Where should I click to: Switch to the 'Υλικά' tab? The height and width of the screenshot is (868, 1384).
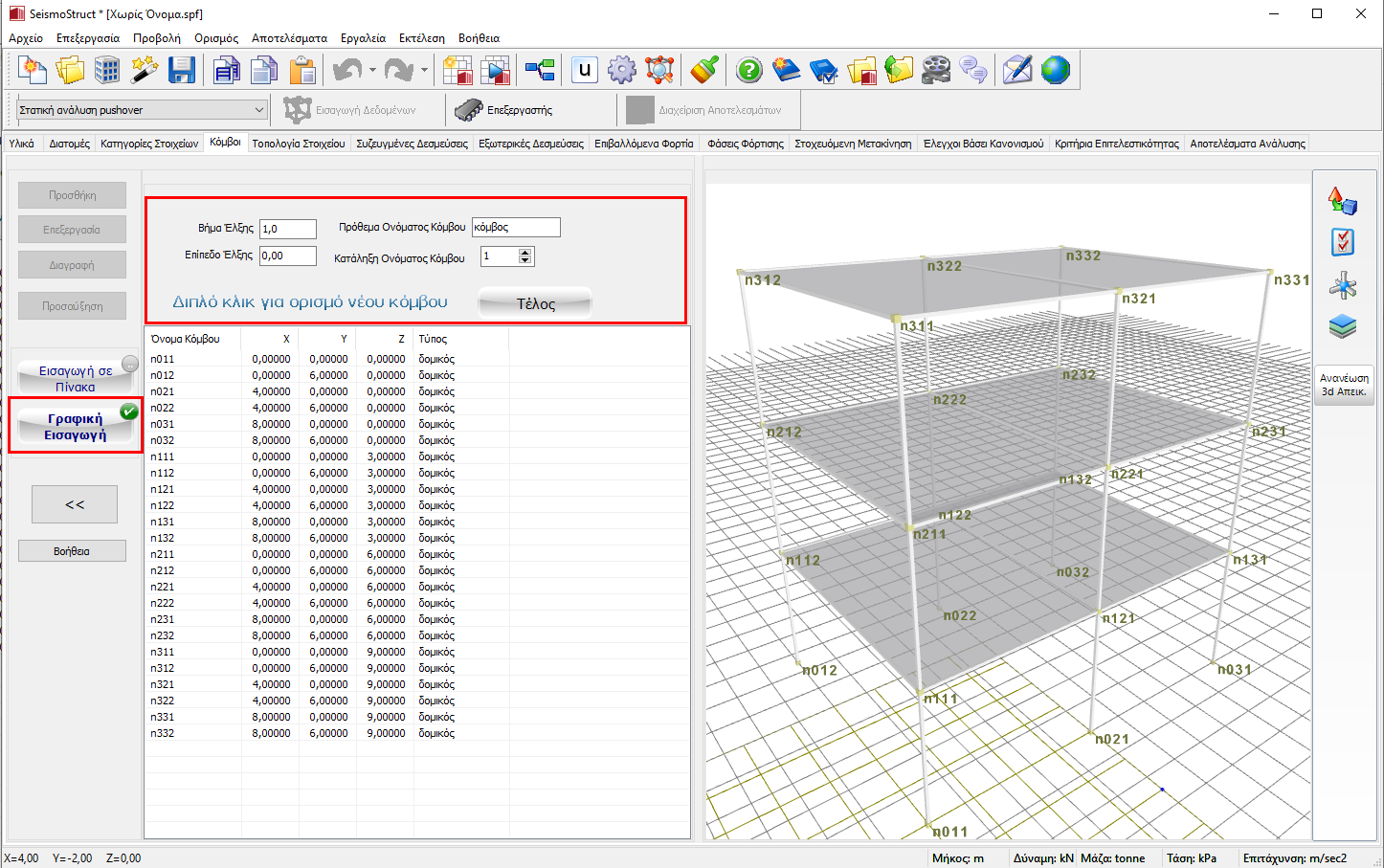tap(21, 144)
